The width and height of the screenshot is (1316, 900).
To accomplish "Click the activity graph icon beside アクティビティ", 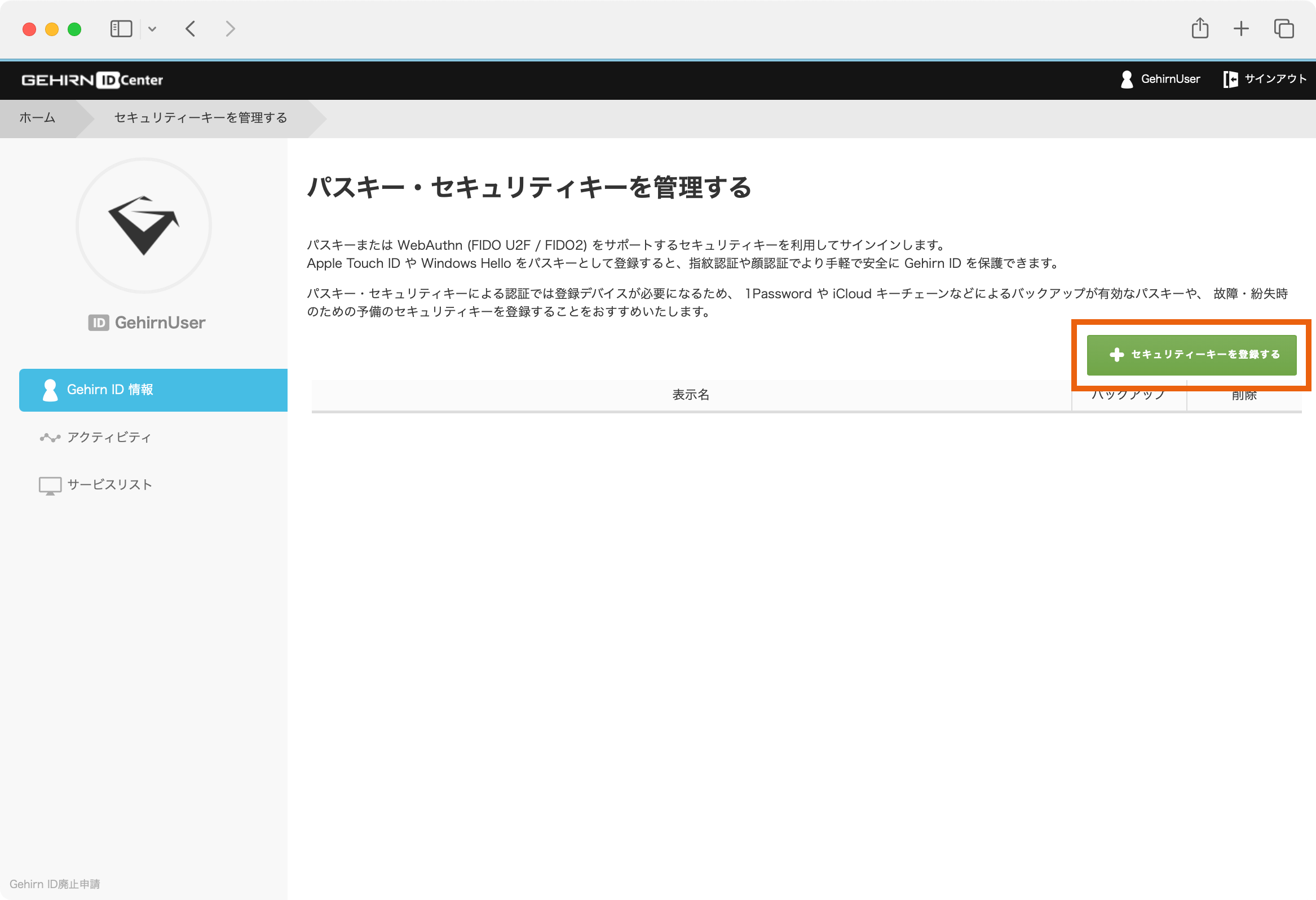I will [49, 437].
